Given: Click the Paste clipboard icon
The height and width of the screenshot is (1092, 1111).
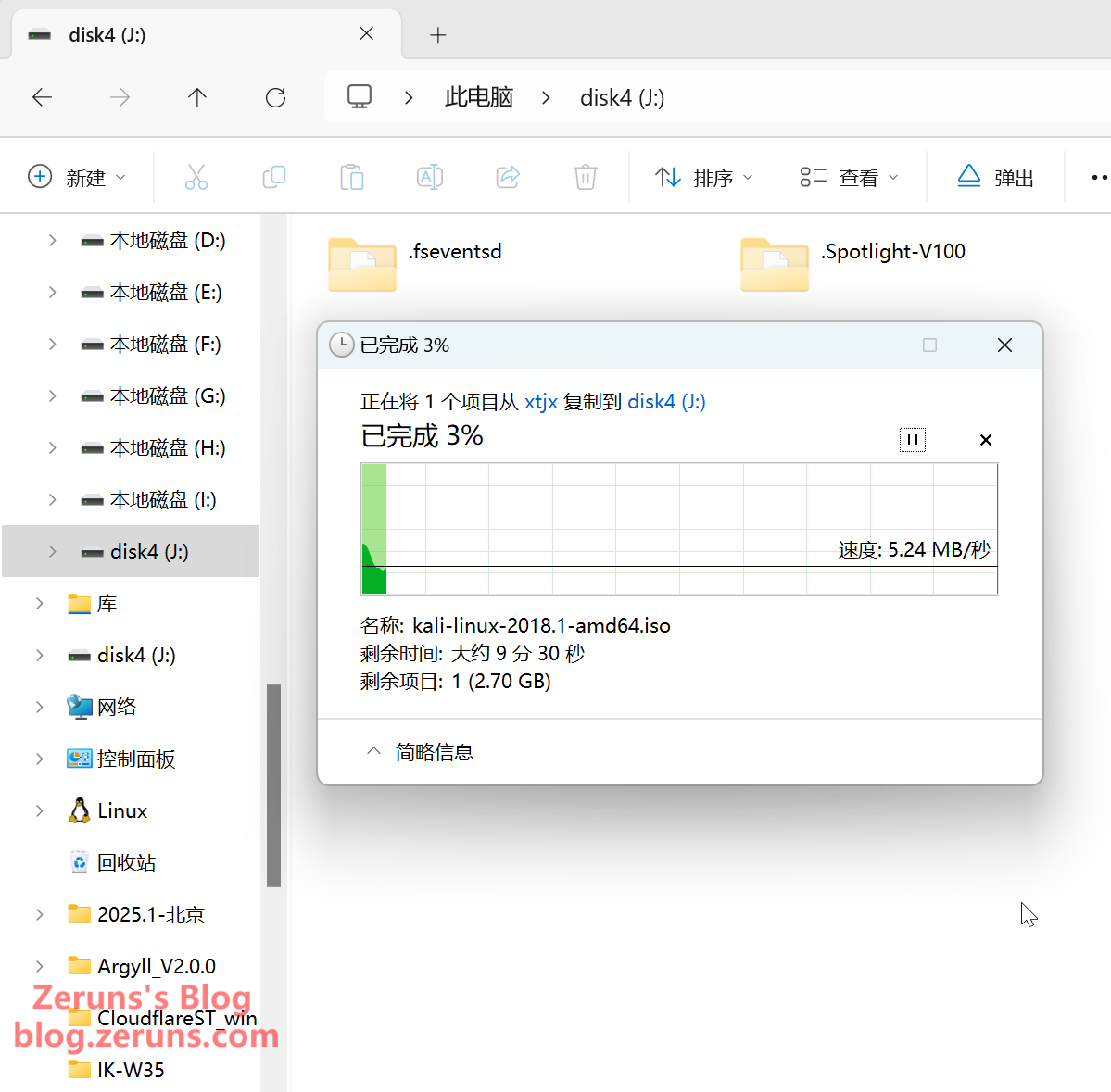Looking at the screenshot, I should point(352,177).
